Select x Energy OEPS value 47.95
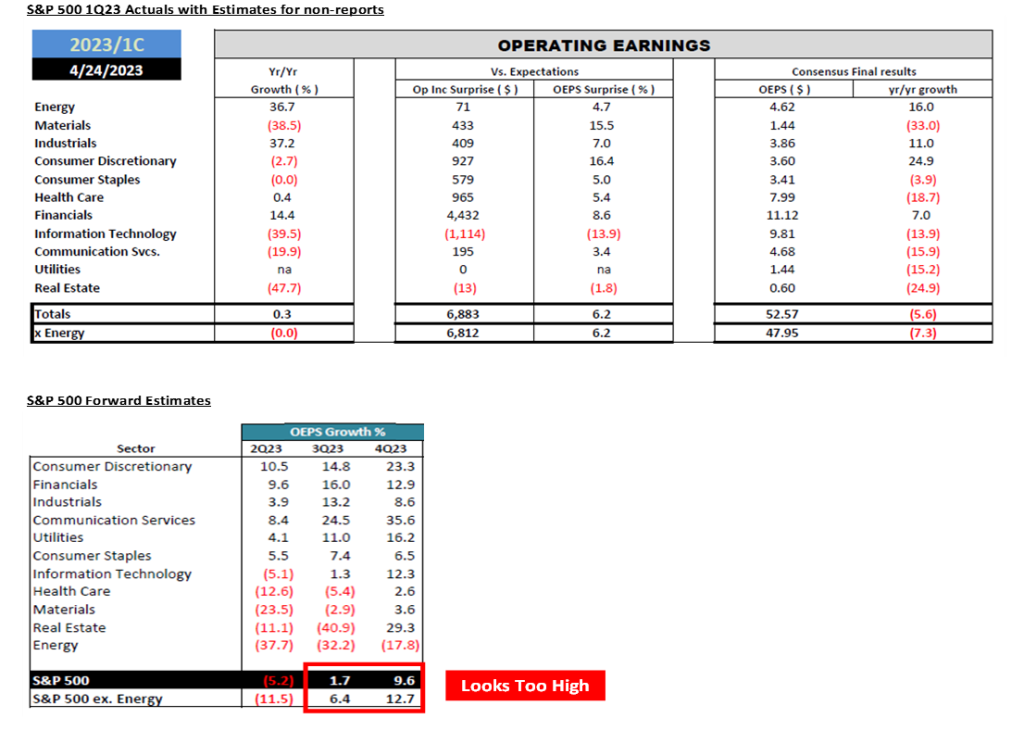 pyautogui.click(x=782, y=333)
